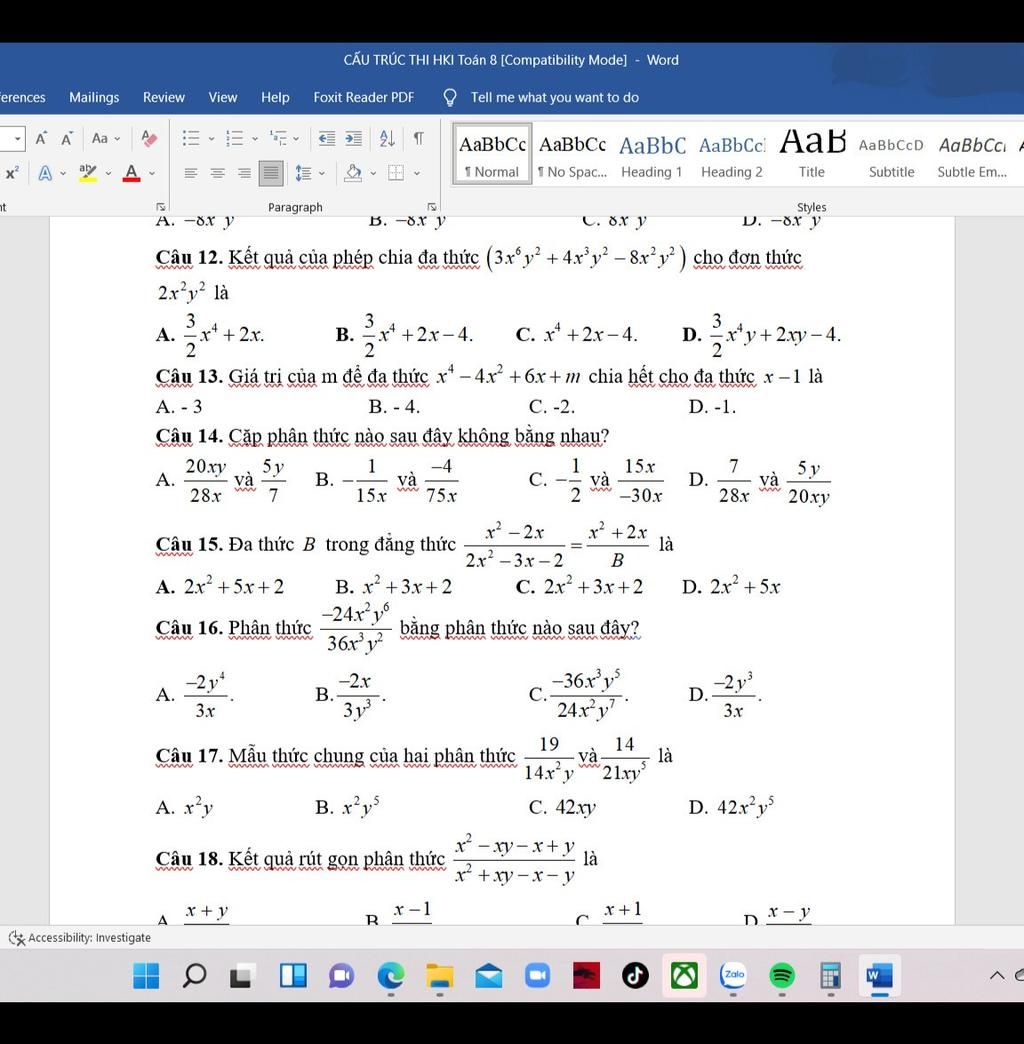Expand Numbering dropdown arrow

pos(255,139)
